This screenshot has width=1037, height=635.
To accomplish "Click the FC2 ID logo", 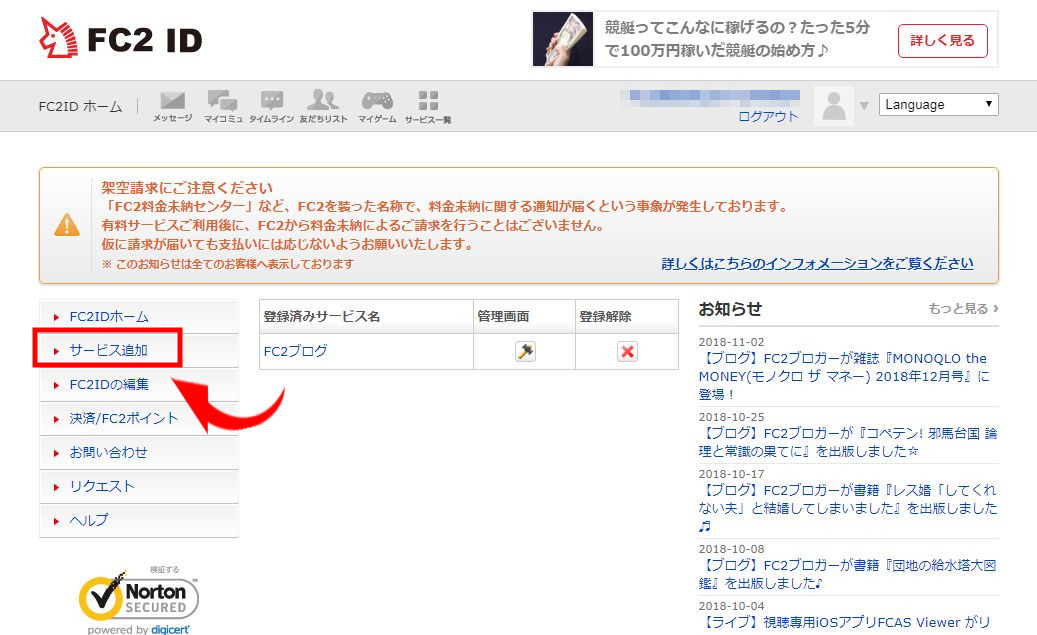I will coord(120,38).
